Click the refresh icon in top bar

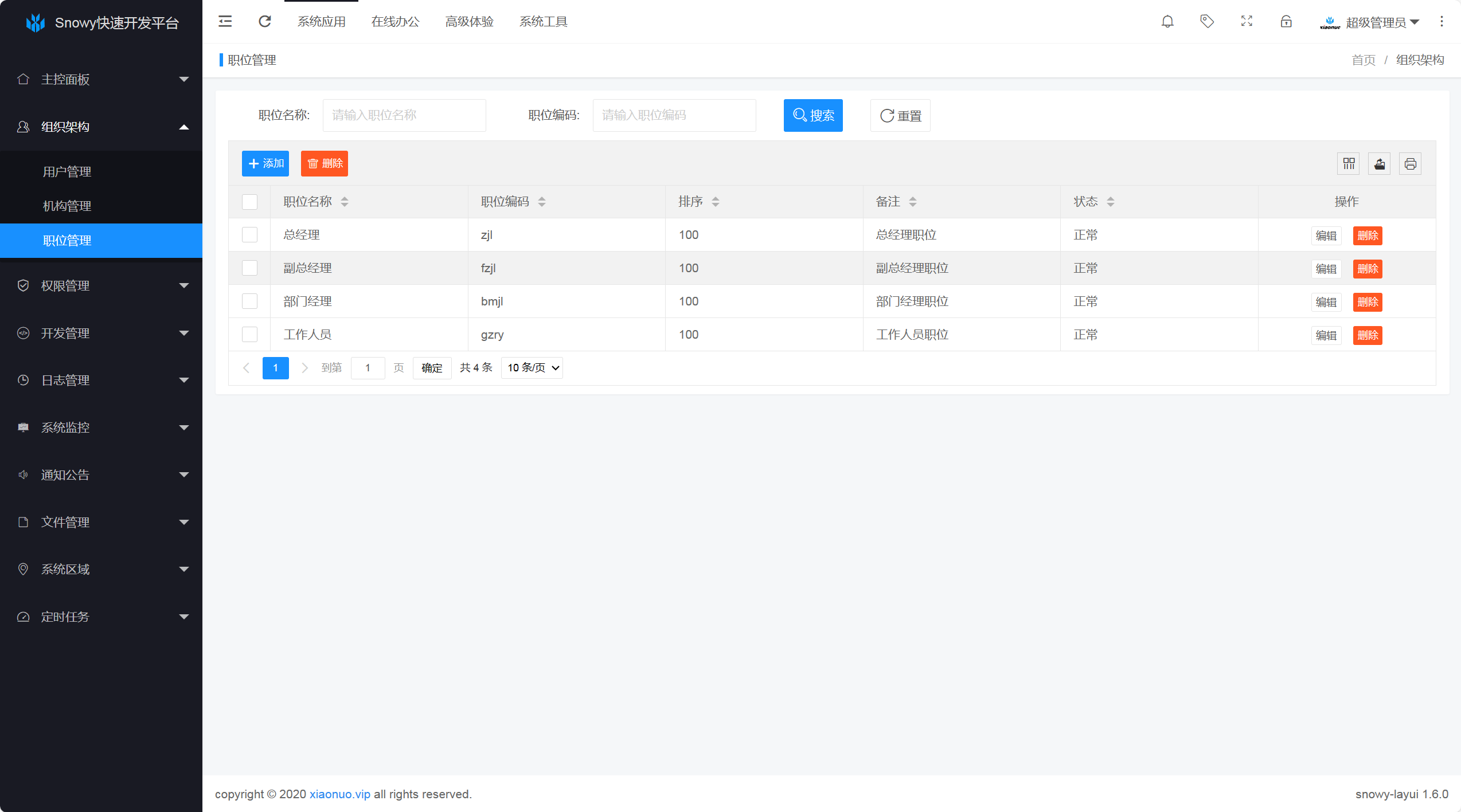[x=264, y=22]
